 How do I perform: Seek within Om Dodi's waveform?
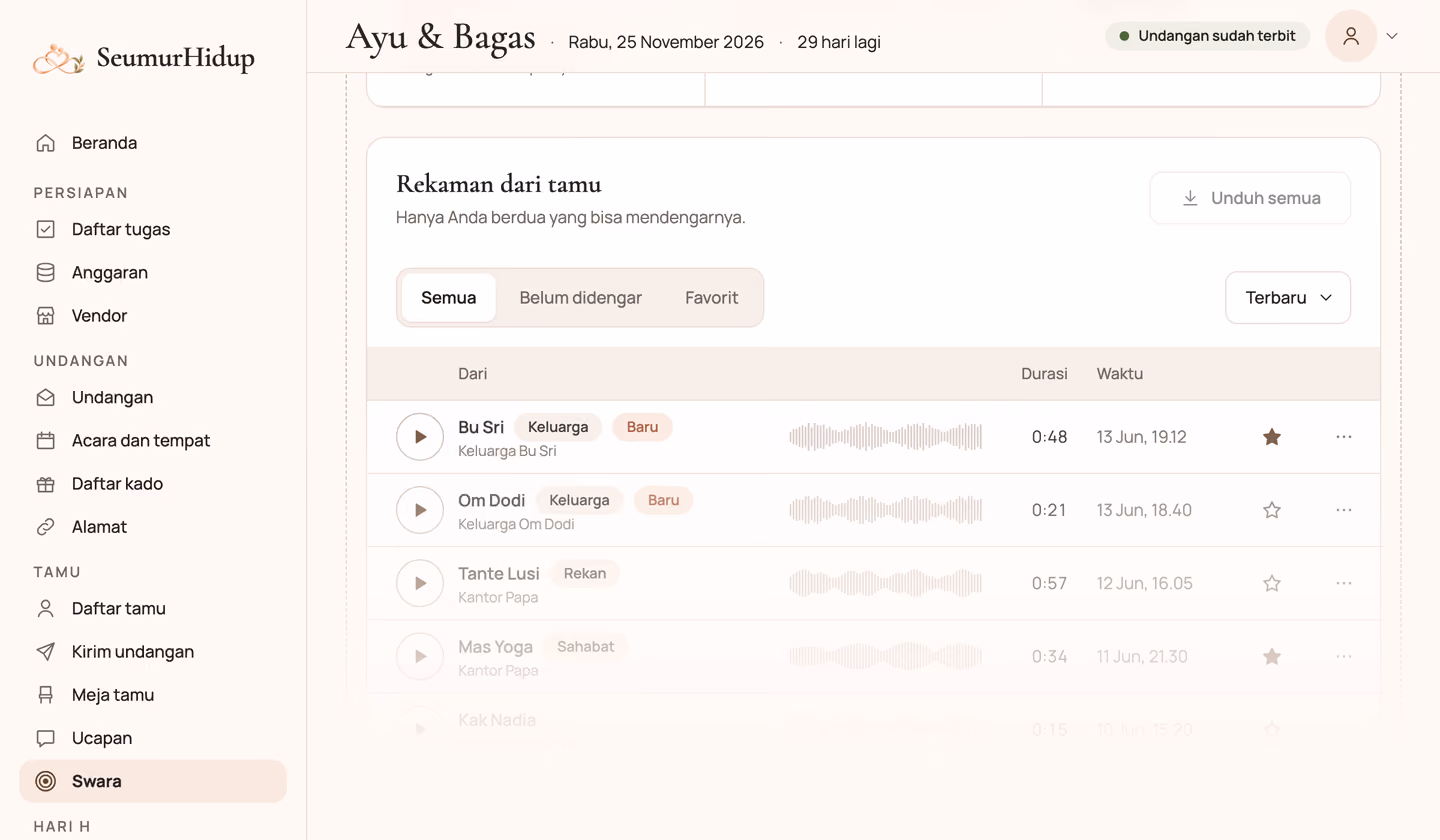(x=886, y=510)
